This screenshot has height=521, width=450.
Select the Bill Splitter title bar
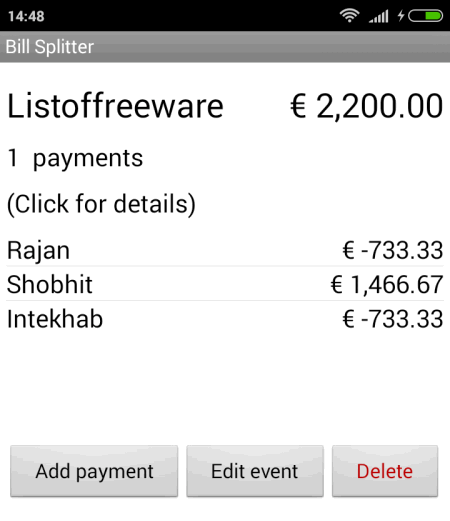(x=225, y=47)
